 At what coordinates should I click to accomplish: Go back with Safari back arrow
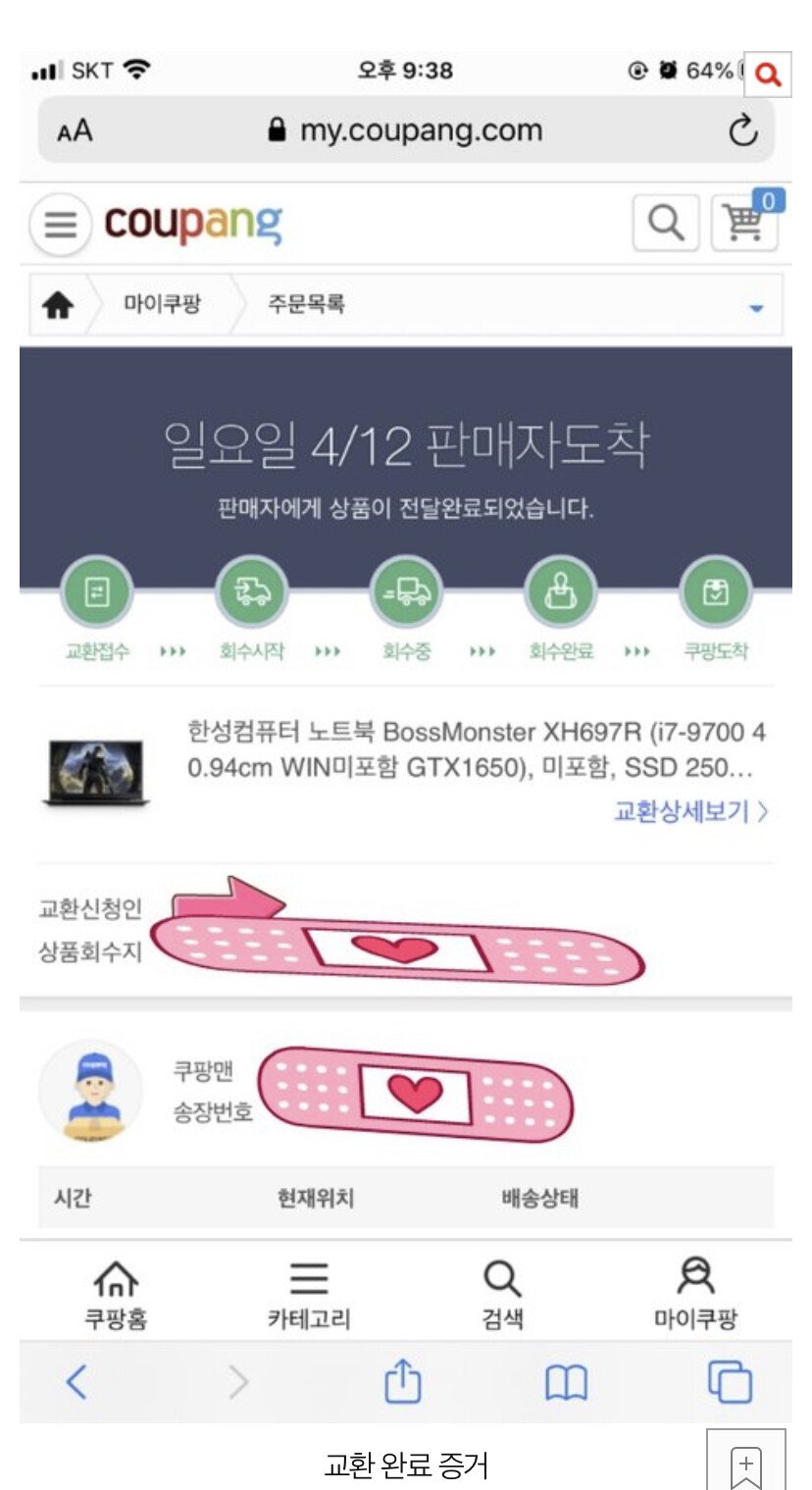click(76, 1382)
